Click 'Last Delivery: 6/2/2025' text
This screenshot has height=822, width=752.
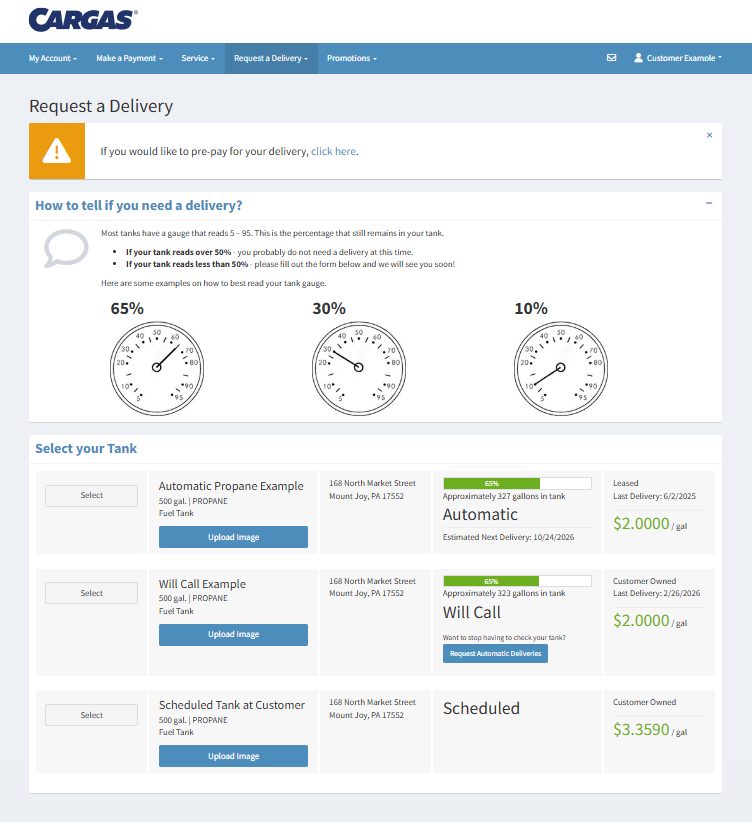(654, 496)
